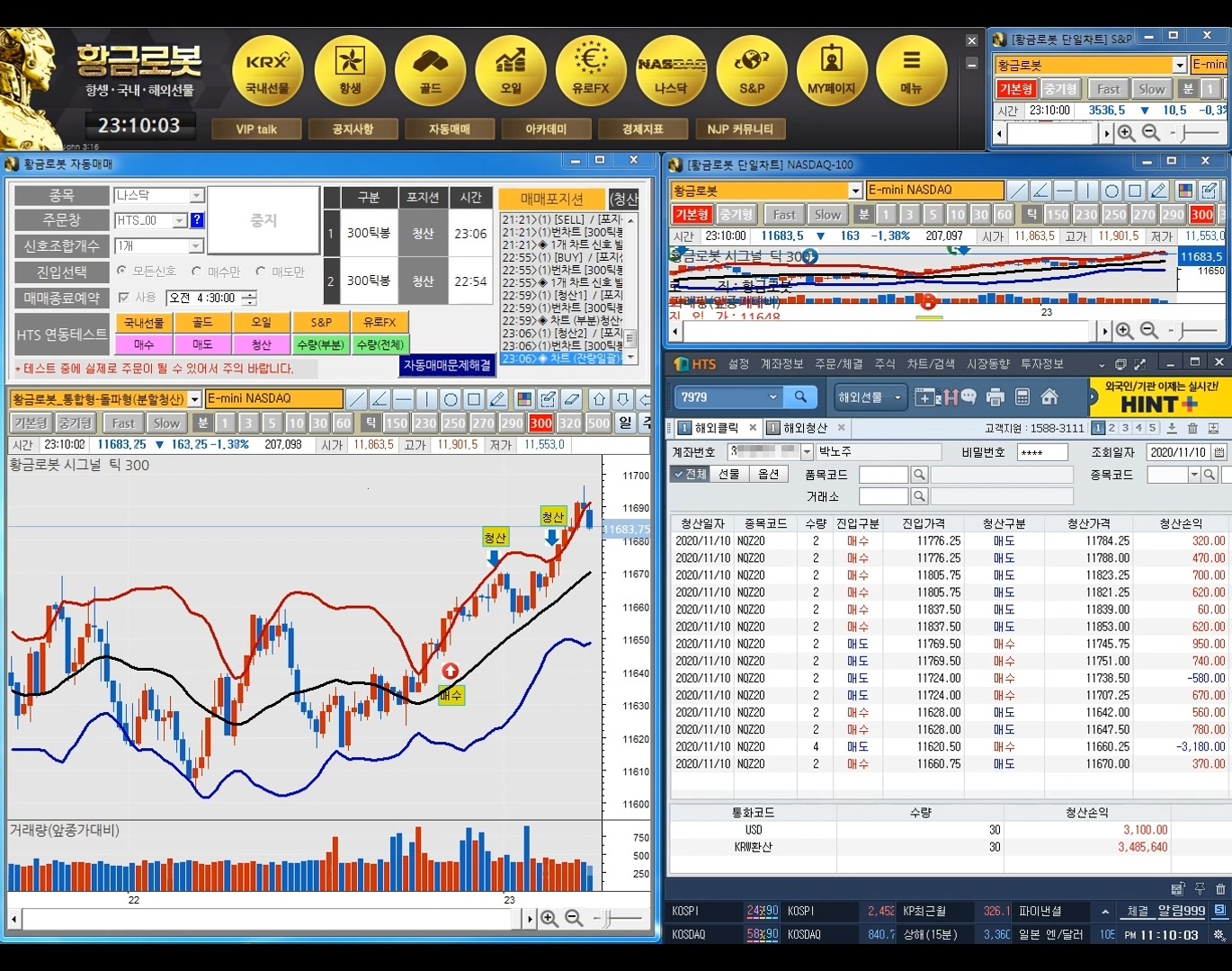Image resolution: width=1232 pixels, height=971 pixels.
Task: Expand the 황금로봇_통합형-돌파형 strategy dropdown
Action: [195, 399]
